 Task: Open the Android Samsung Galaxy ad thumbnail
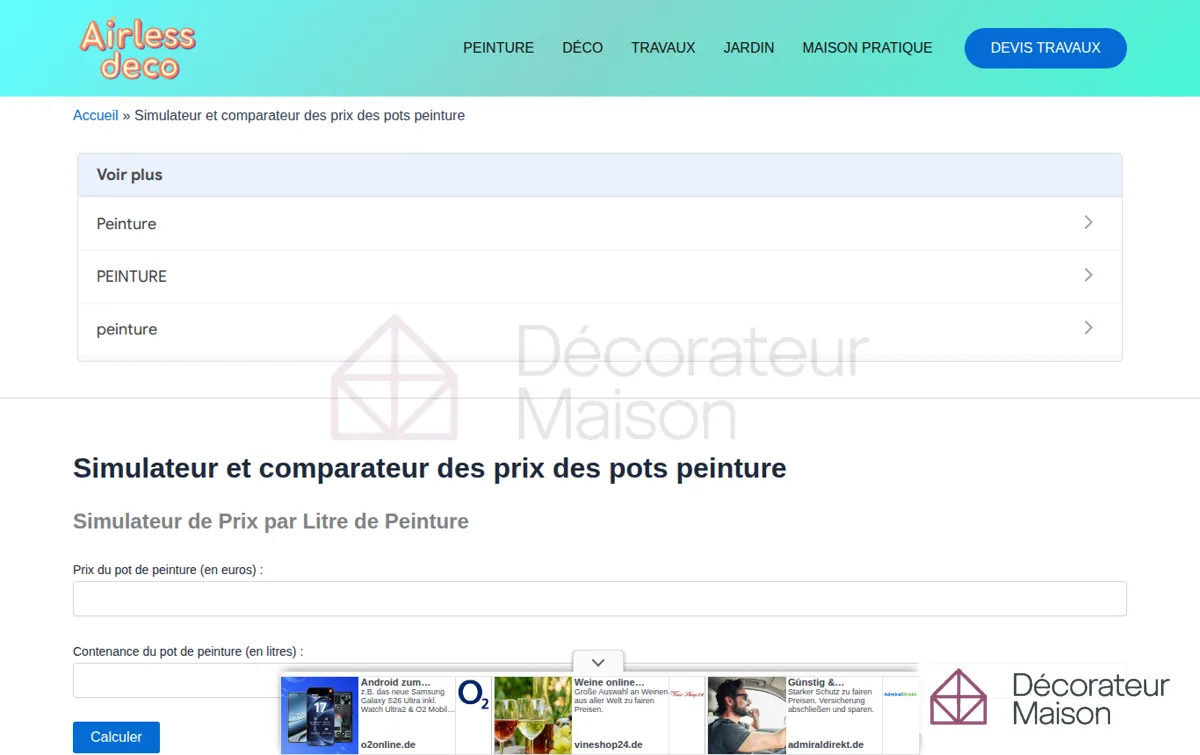pos(319,715)
